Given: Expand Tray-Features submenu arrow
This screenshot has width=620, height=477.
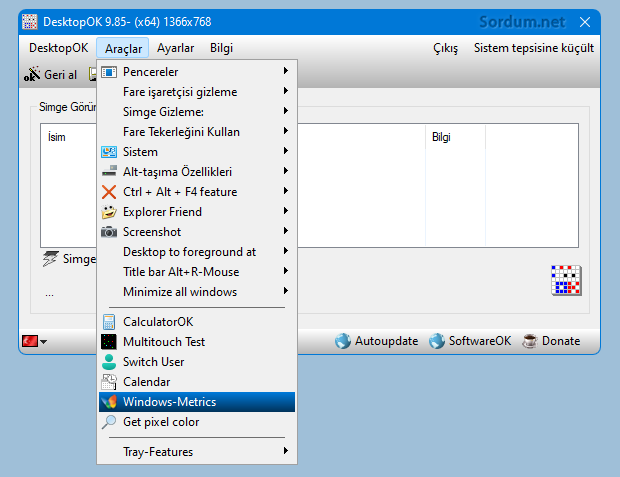Looking at the screenshot, I should [286, 451].
